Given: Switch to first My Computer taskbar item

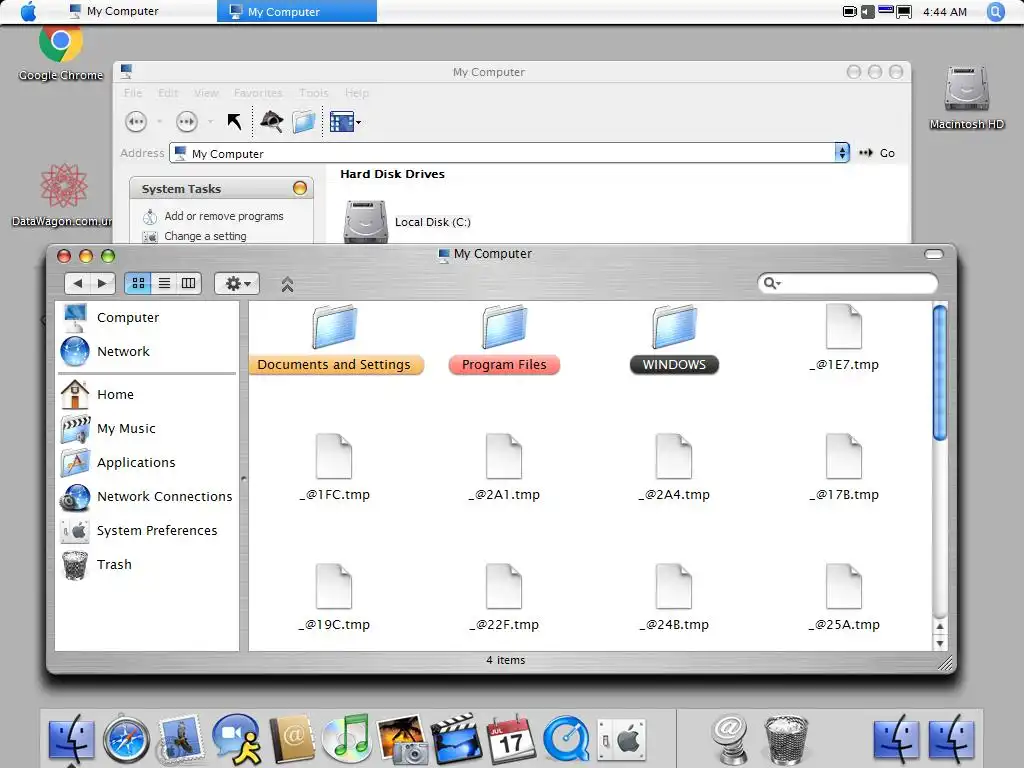Looking at the screenshot, I should 114,11.
